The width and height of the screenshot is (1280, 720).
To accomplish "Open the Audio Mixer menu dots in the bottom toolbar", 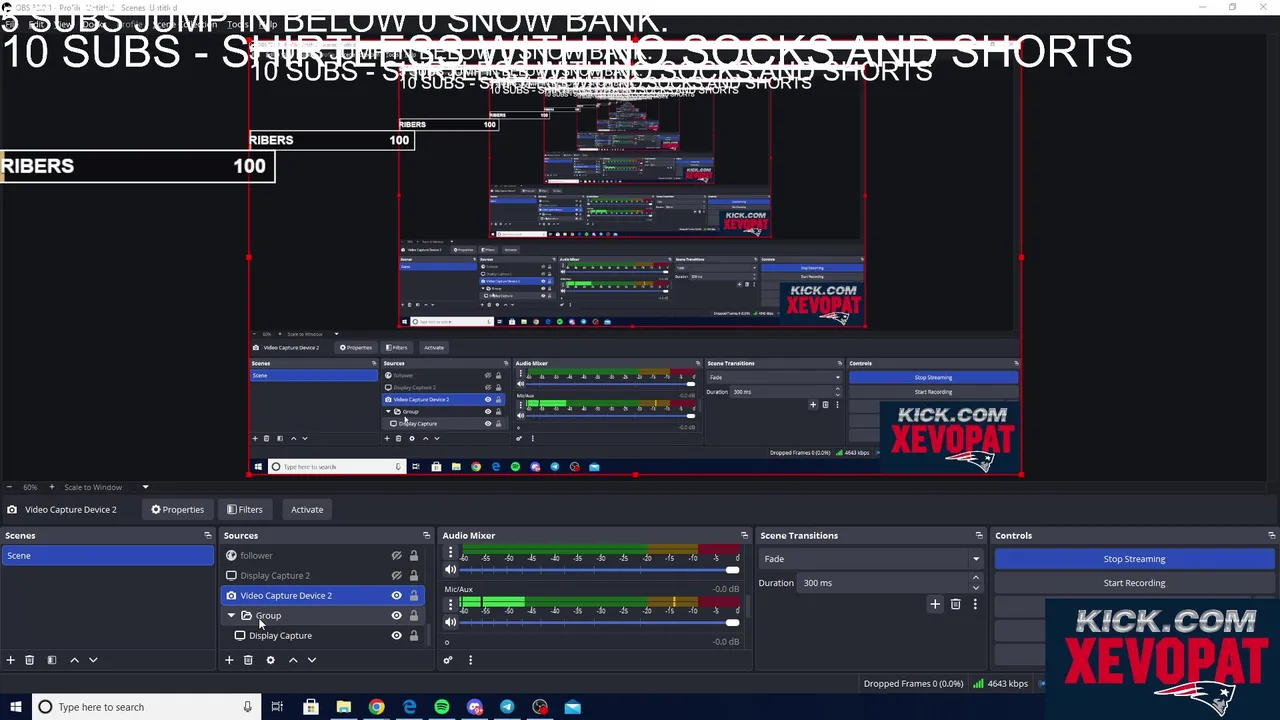I will (x=470, y=660).
